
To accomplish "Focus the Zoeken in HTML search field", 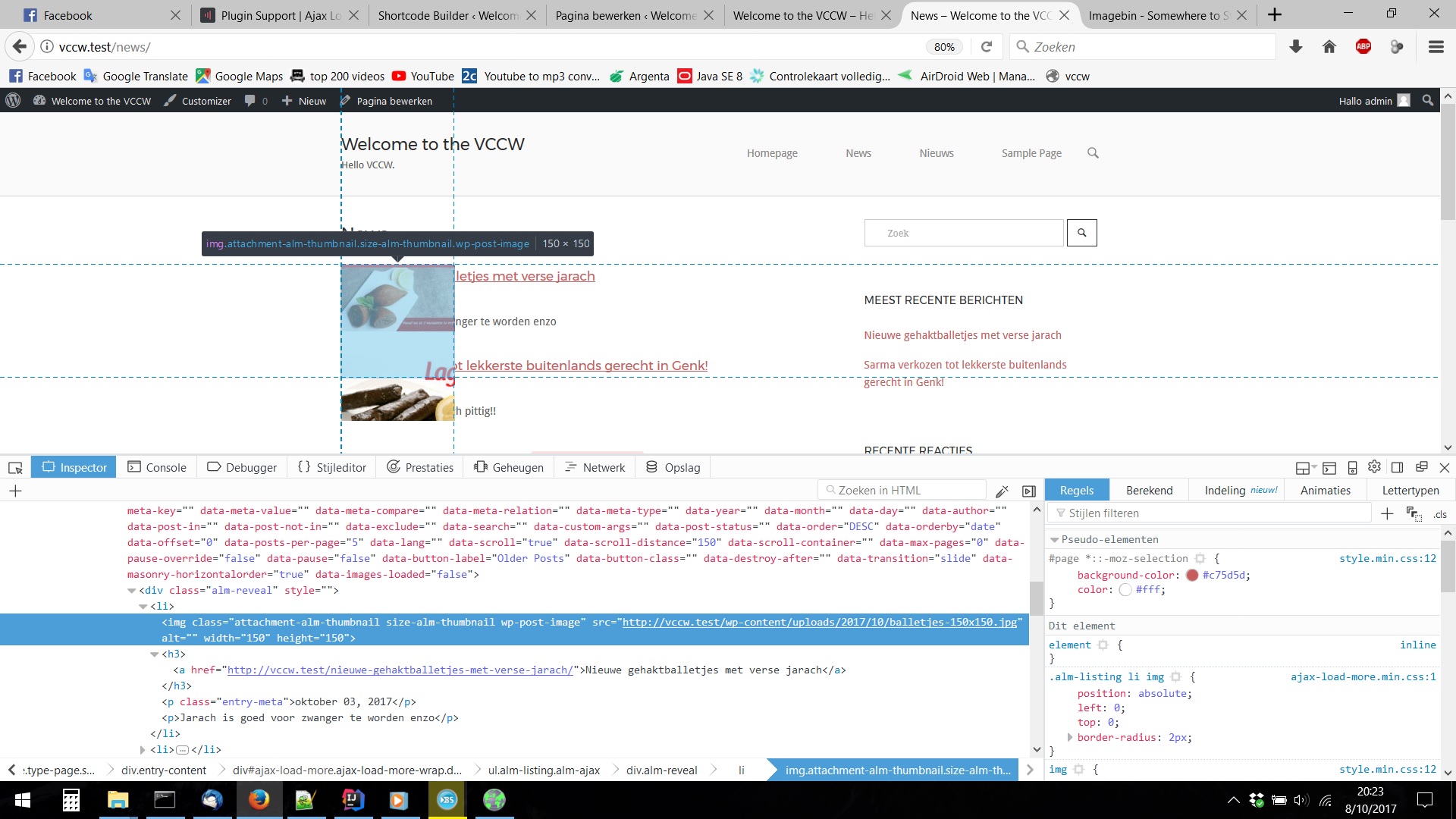I will click(x=902, y=491).
